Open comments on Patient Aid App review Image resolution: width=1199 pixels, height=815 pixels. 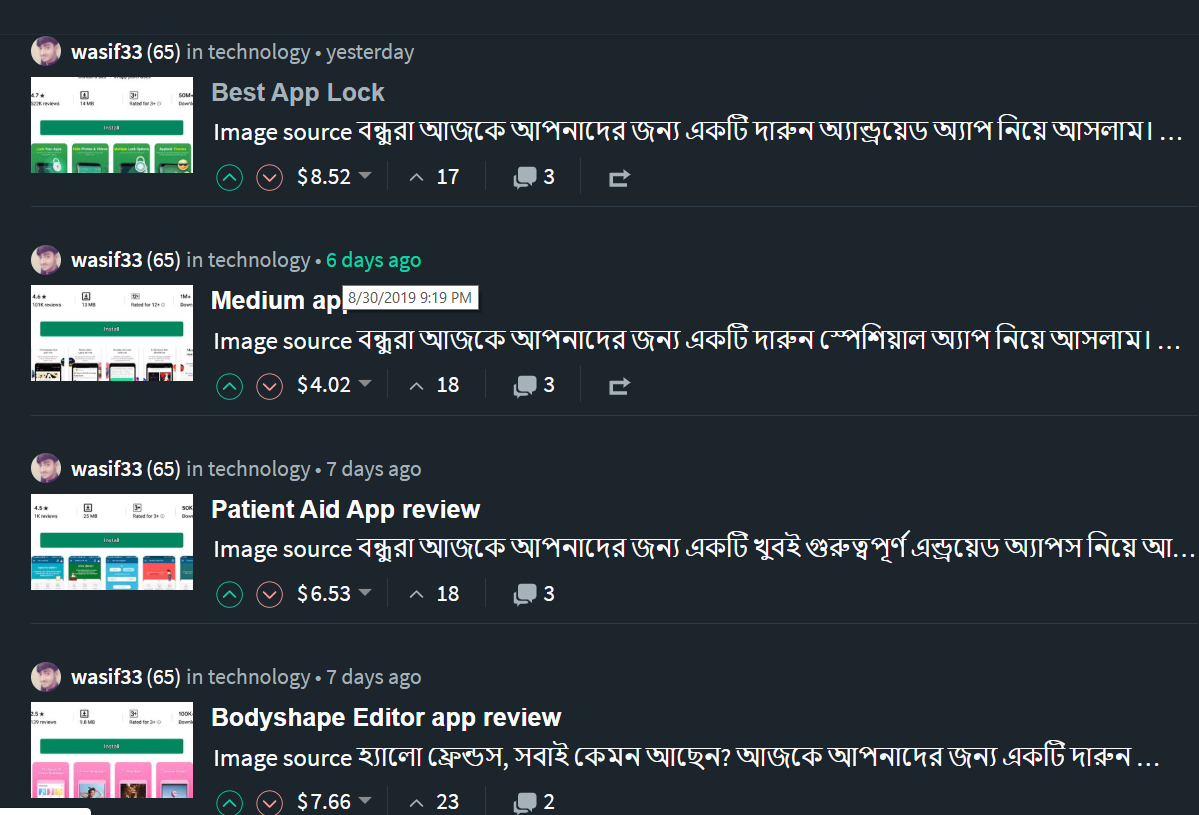[x=534, y=594]
